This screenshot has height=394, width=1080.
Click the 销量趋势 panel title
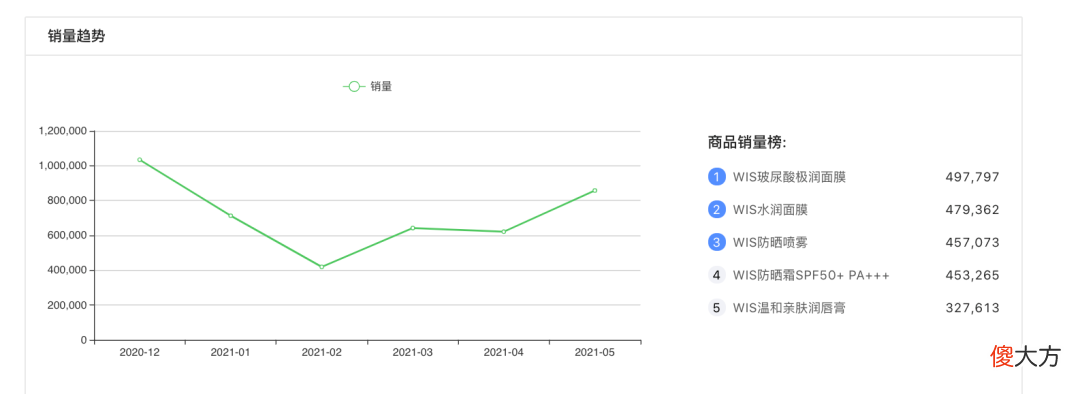(76, 37)
